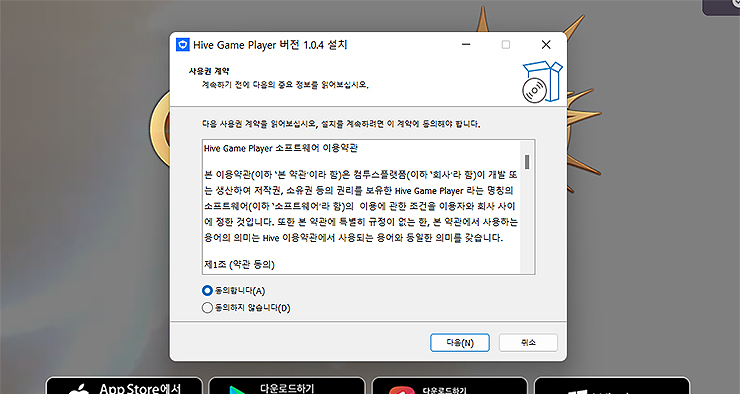Click the Windows logo on the download button
Image resolution: width=740 pixels, height=394 pixels.
578,392
